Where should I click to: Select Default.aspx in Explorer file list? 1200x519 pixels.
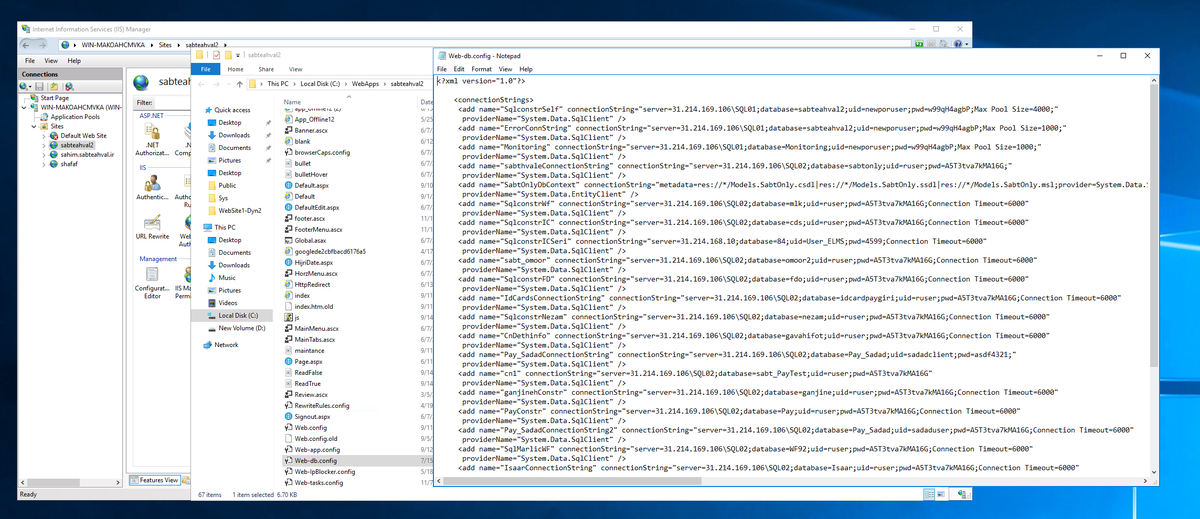(x=311, y=185)
